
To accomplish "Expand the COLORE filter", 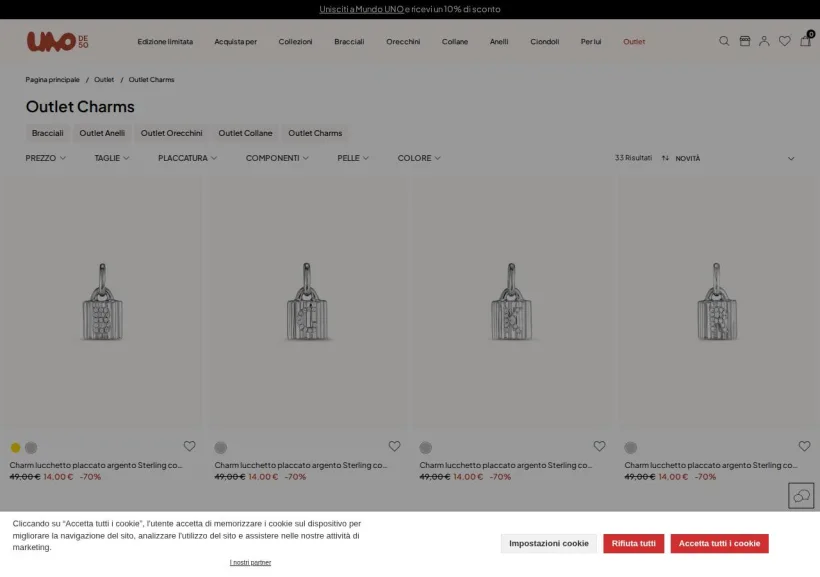I will tap(419, 158).
